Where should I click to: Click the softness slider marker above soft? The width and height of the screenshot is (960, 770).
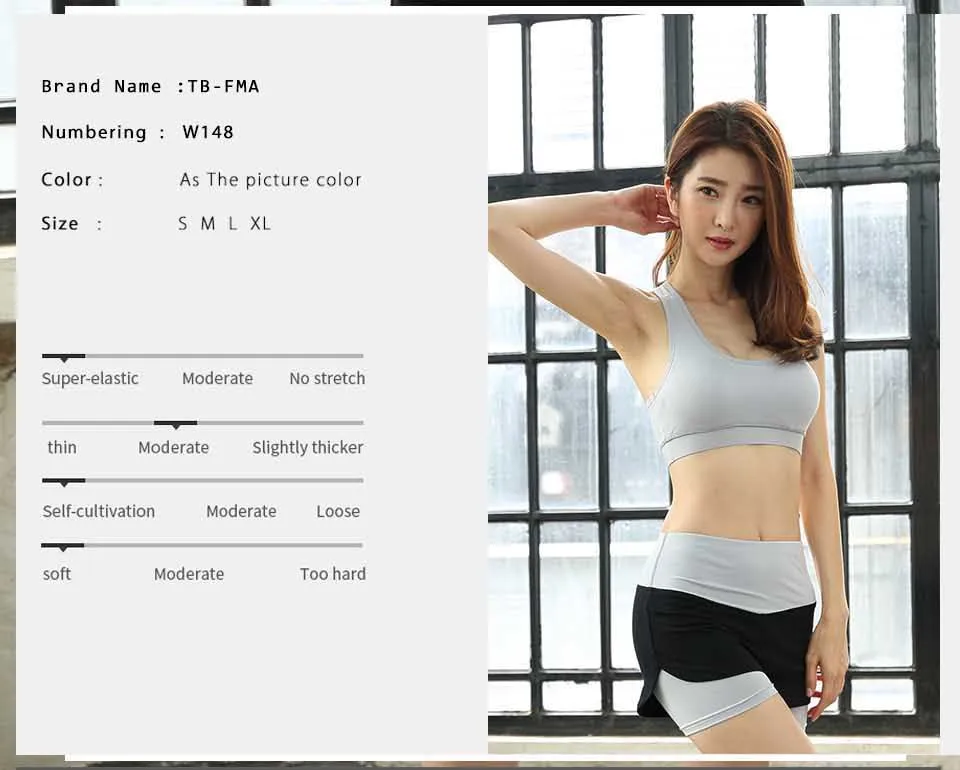(x=62, y=546)
